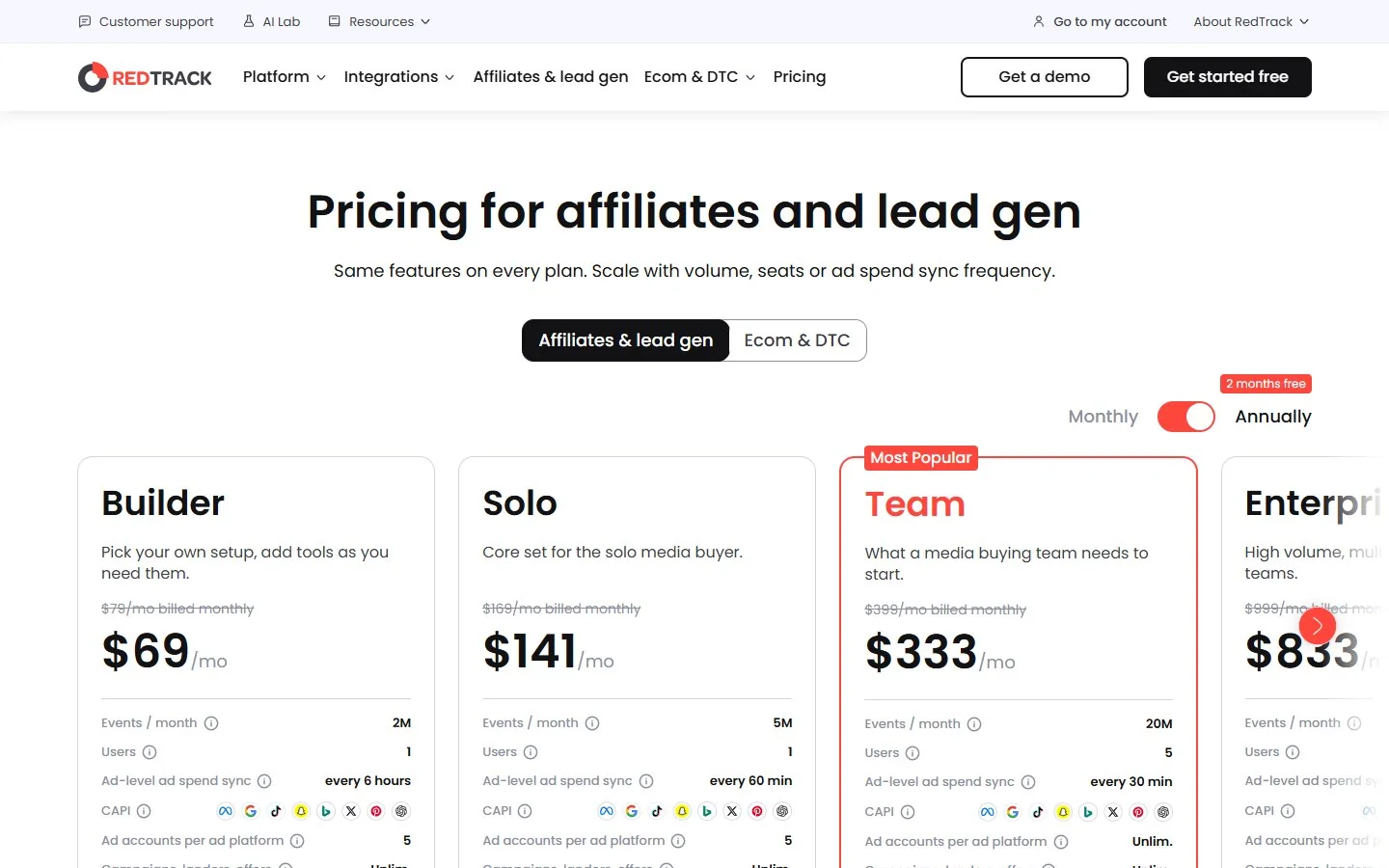Click the Solo plan title
Image resolution: width=1389 pixels, height=868 pixels.
[520, 503]
